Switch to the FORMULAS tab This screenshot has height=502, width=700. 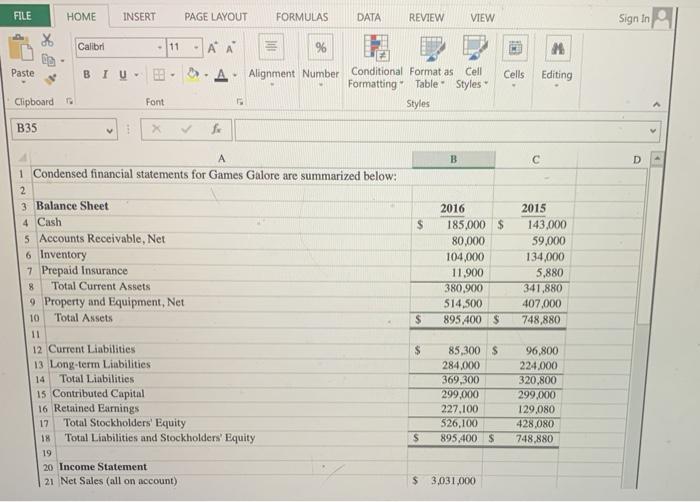click(x=302, y=17)
